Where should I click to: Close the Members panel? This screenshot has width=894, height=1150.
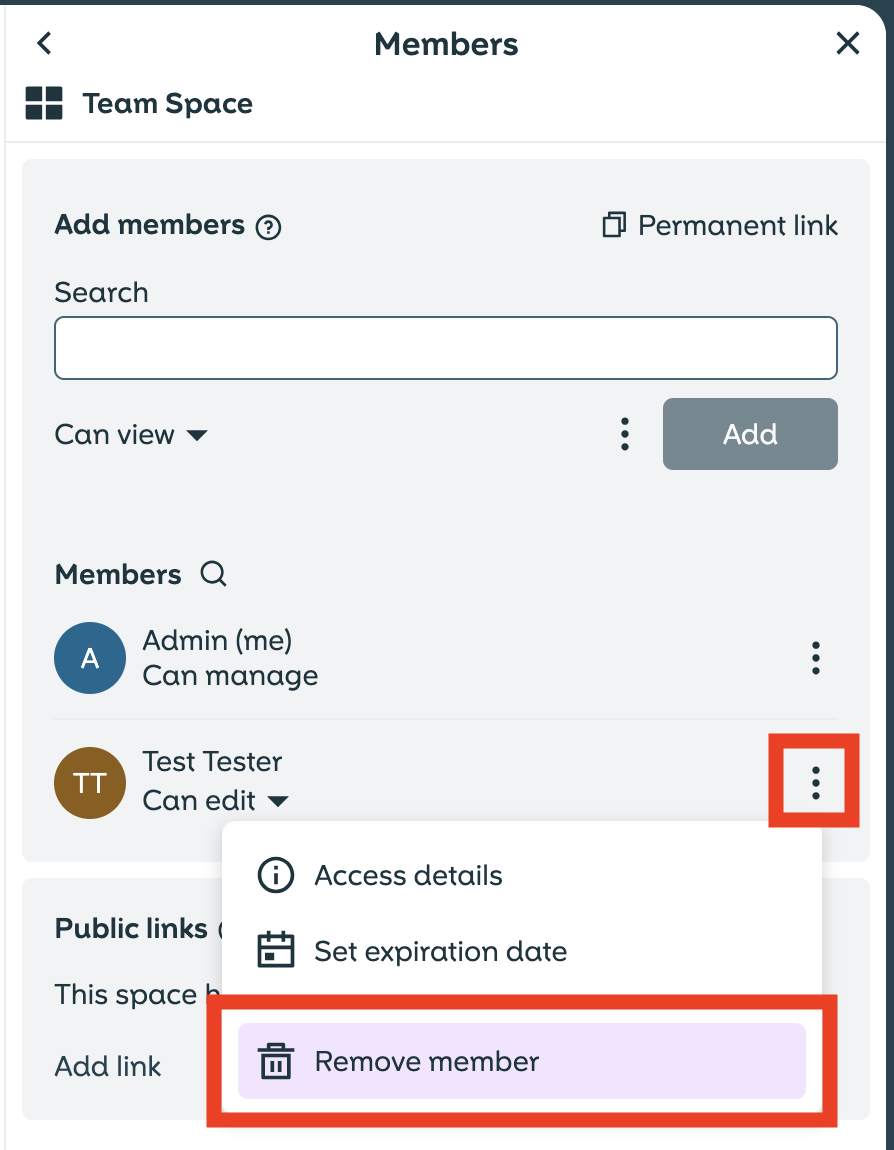(847, 43)
